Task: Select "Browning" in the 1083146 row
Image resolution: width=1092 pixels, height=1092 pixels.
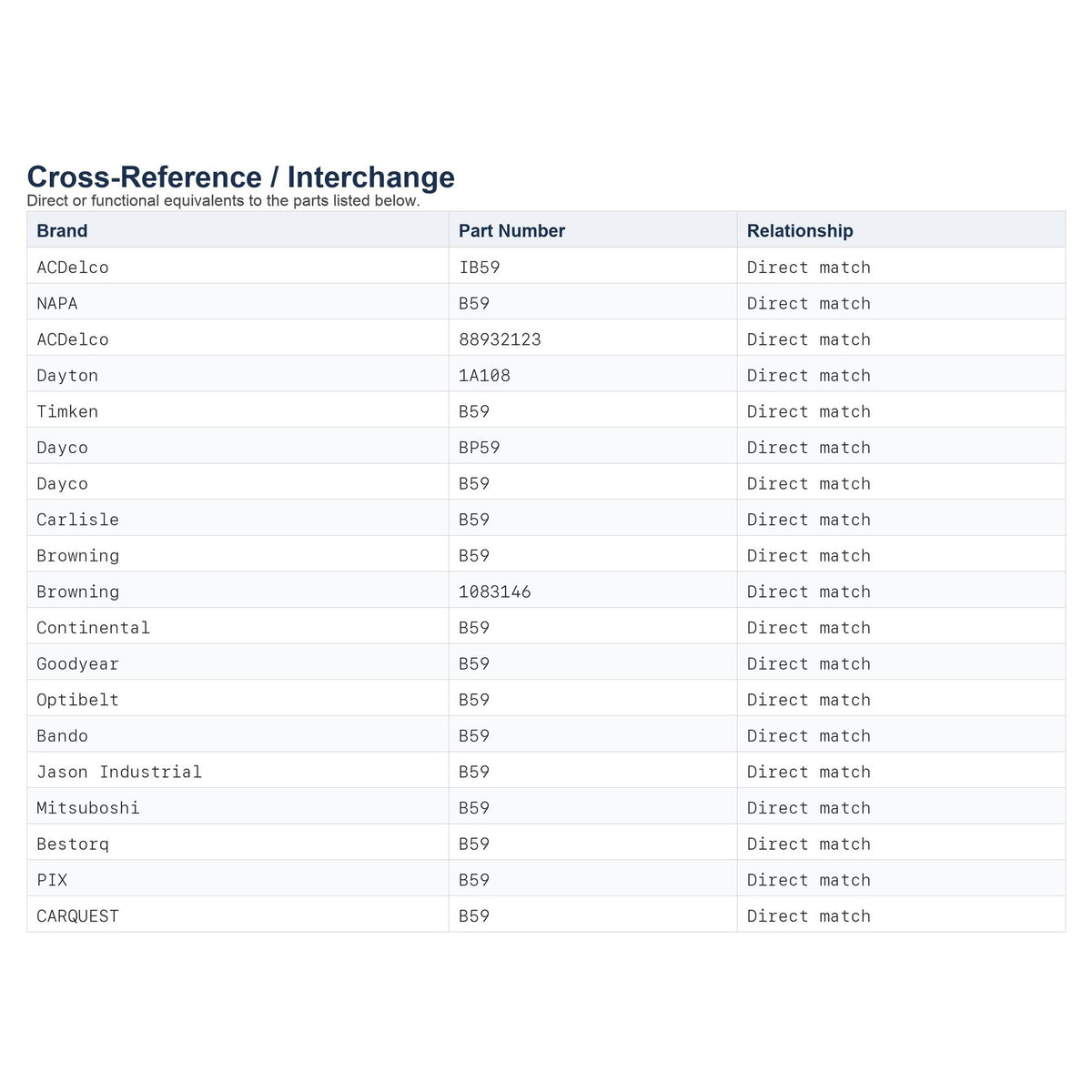Action: click(x=78, y=591)
